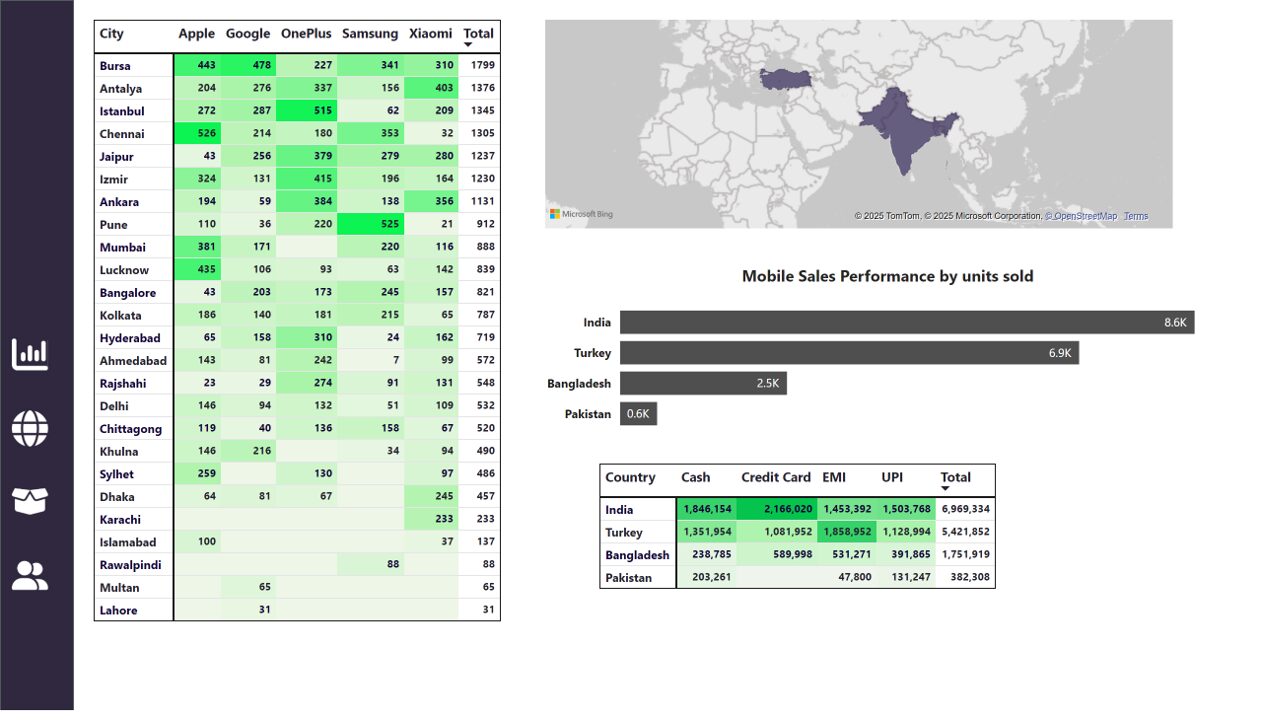This screenshot has height=720, width=1262.
Task: Click the Microsoft Bing logo on map
Action: click(582, 214)
